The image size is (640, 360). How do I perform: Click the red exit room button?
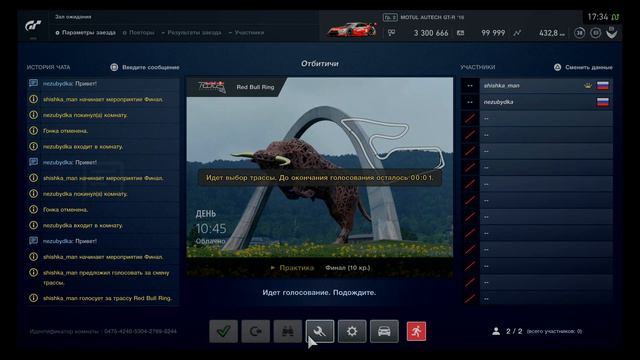click(416, 331)
